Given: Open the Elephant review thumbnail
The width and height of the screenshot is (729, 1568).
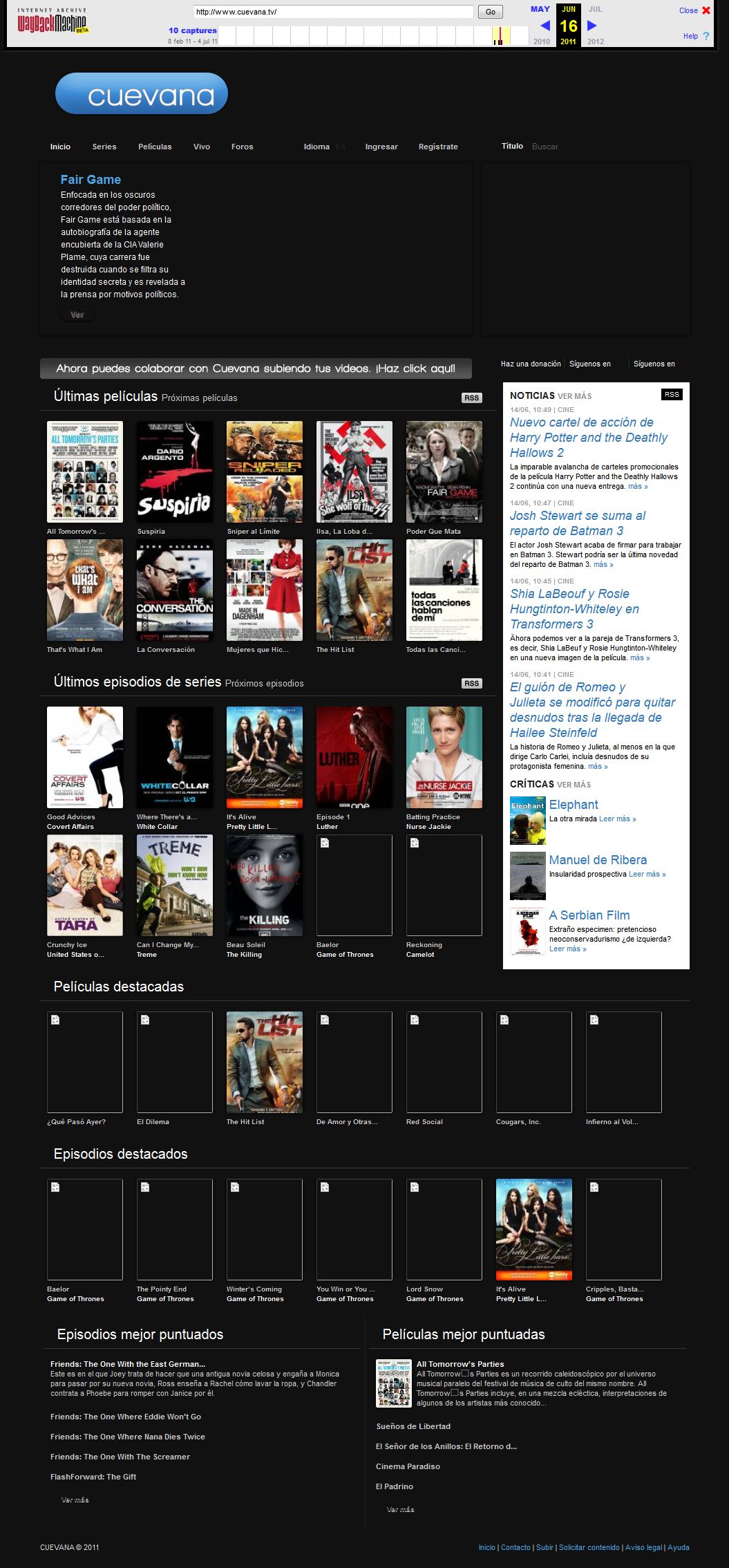Looking at the screenshot, I should (528, 821).
